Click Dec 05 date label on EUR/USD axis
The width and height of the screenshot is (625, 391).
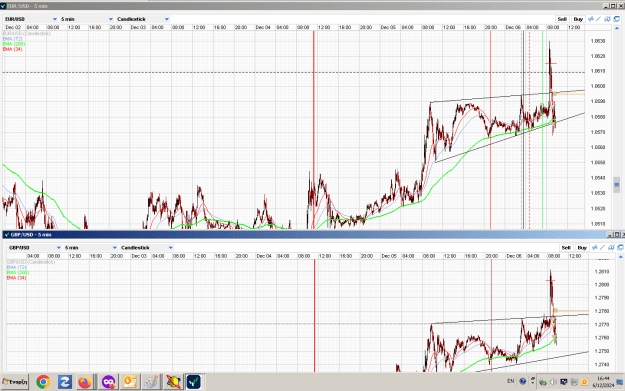388,27
